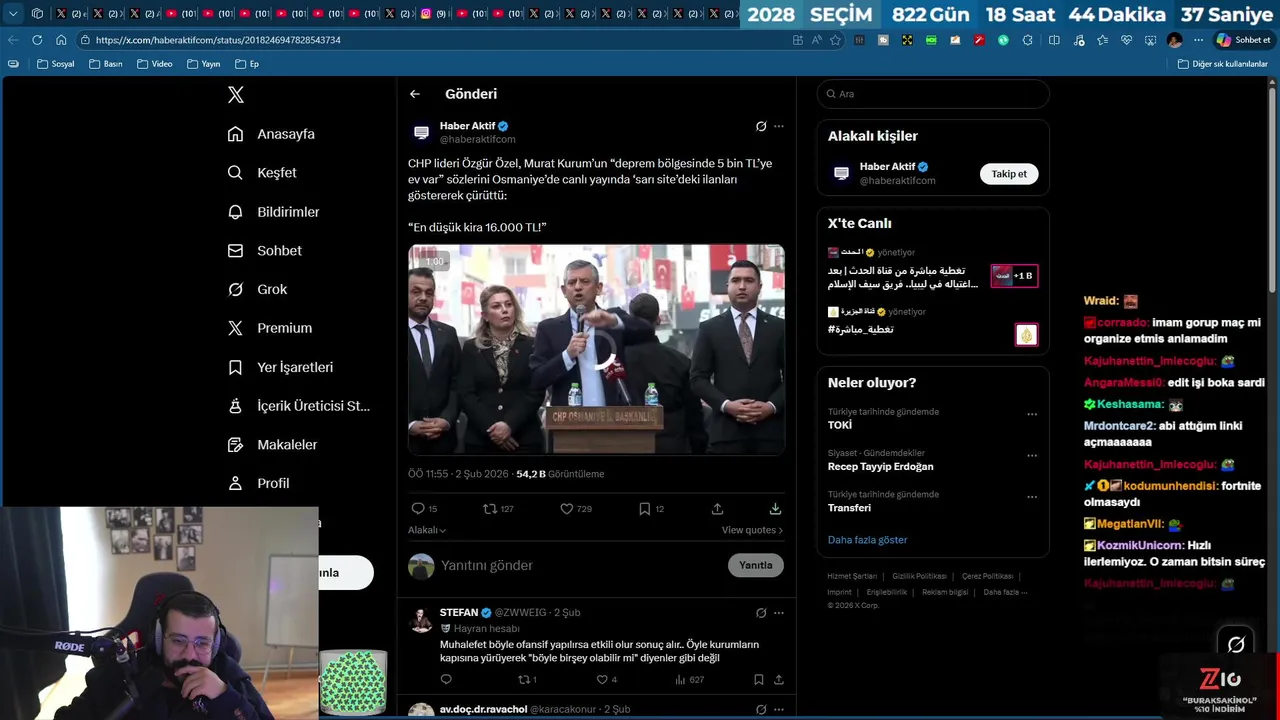
Task: Open Hizmet Şartları link
Action: pyautogui.click(x=852, y=576)
